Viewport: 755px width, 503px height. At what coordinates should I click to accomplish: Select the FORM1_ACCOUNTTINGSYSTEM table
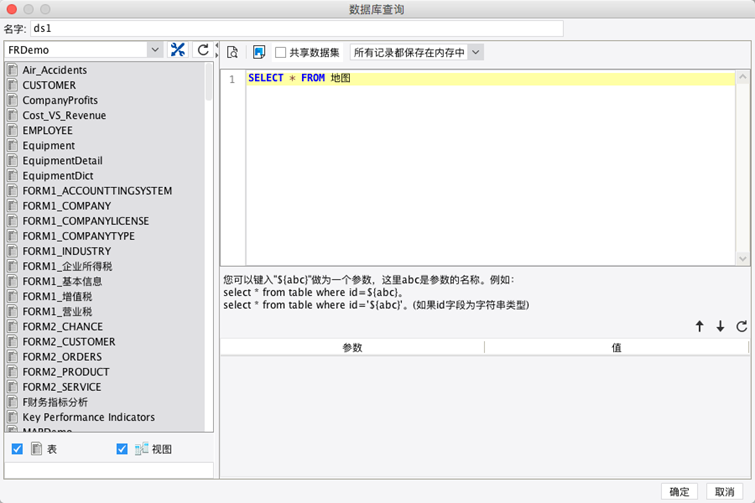tap(97, 191)
